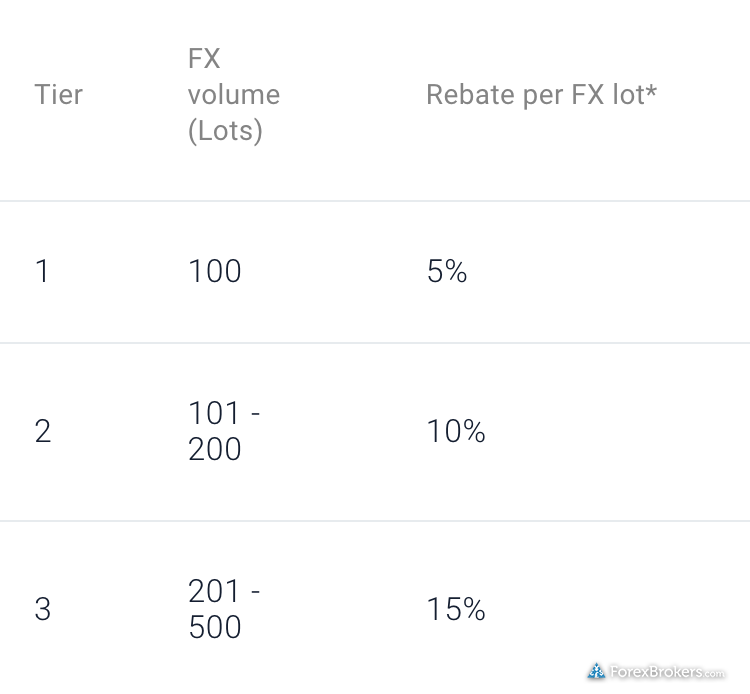The image size is (750, 694).
Task: Click the asterisk after Rebate per FX lot
Action: point(651,89)
